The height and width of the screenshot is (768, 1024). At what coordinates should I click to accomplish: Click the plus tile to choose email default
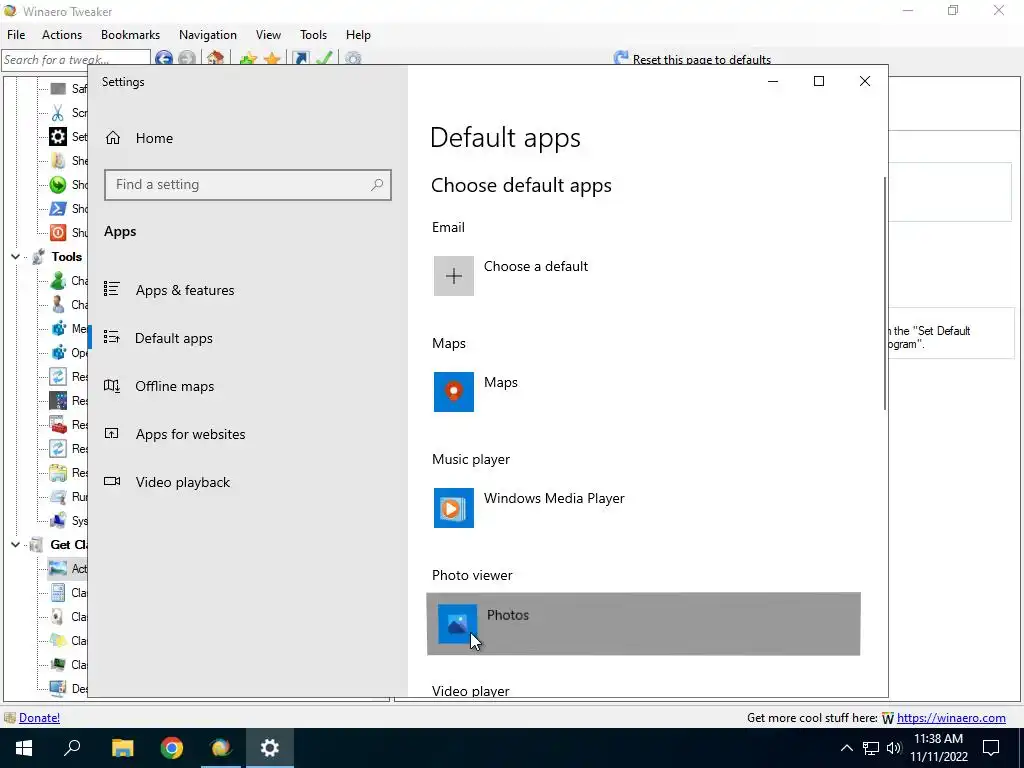pyautogui.click(x=454, y=276)
